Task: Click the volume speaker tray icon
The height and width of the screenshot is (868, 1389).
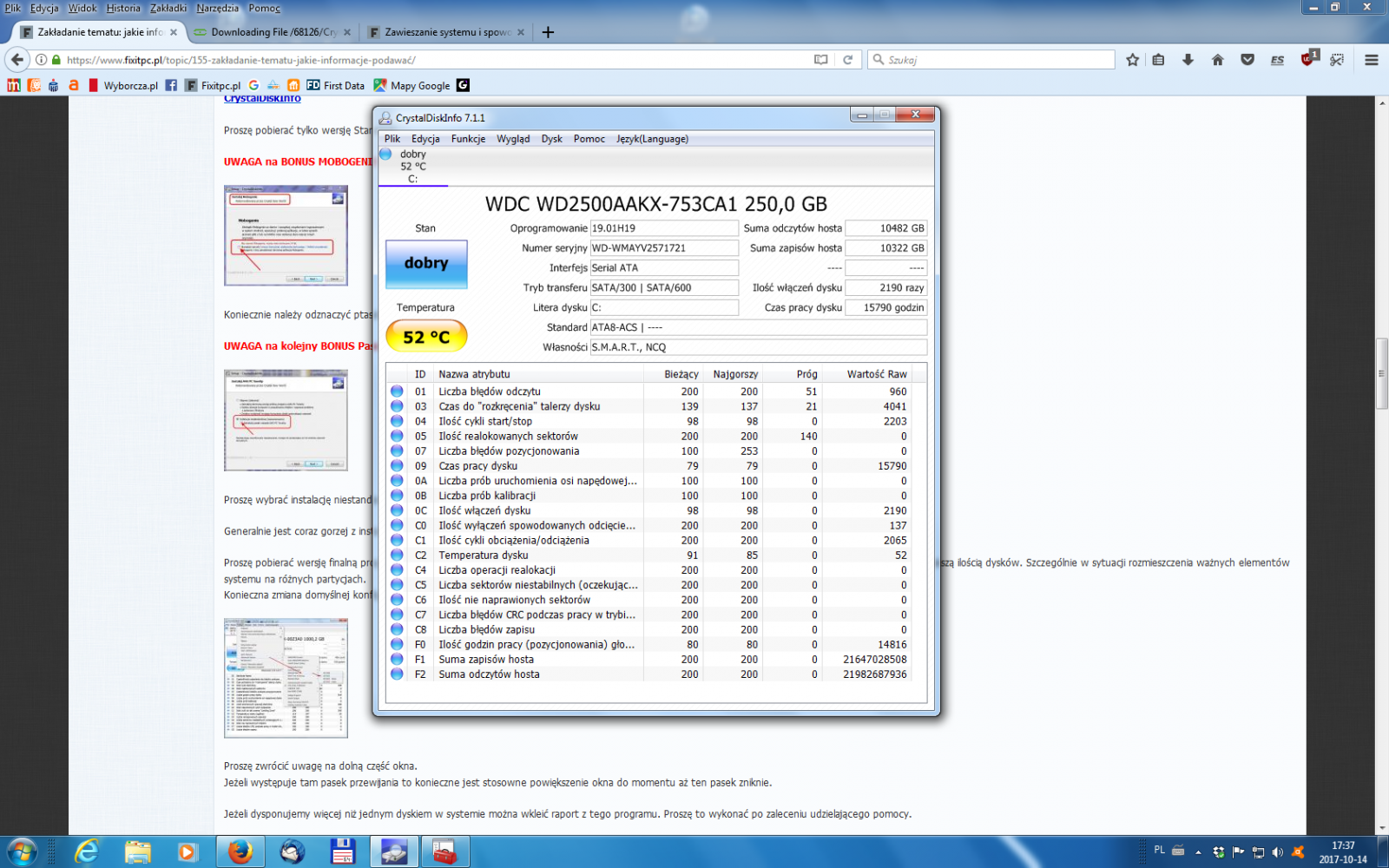Action: pos(1276,852)
